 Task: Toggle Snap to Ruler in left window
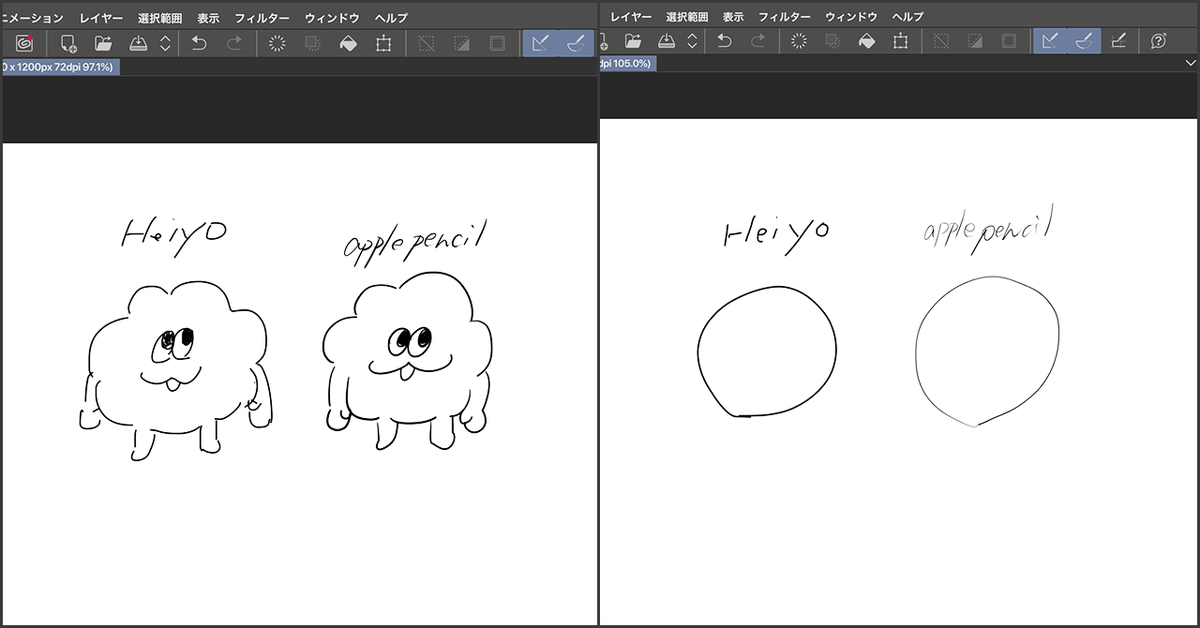pos(540,43)
